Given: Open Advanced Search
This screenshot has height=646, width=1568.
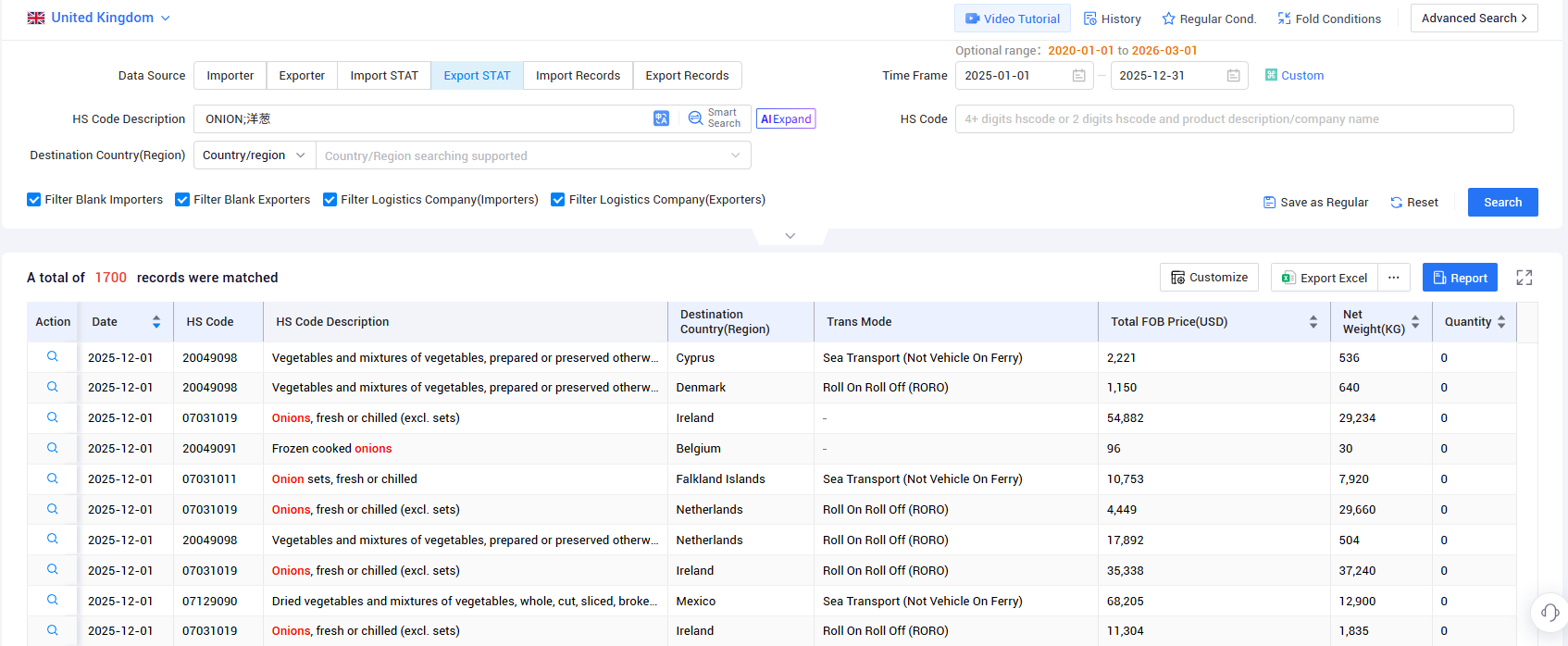Looking at the screenshot, I should coord(1474,18).
